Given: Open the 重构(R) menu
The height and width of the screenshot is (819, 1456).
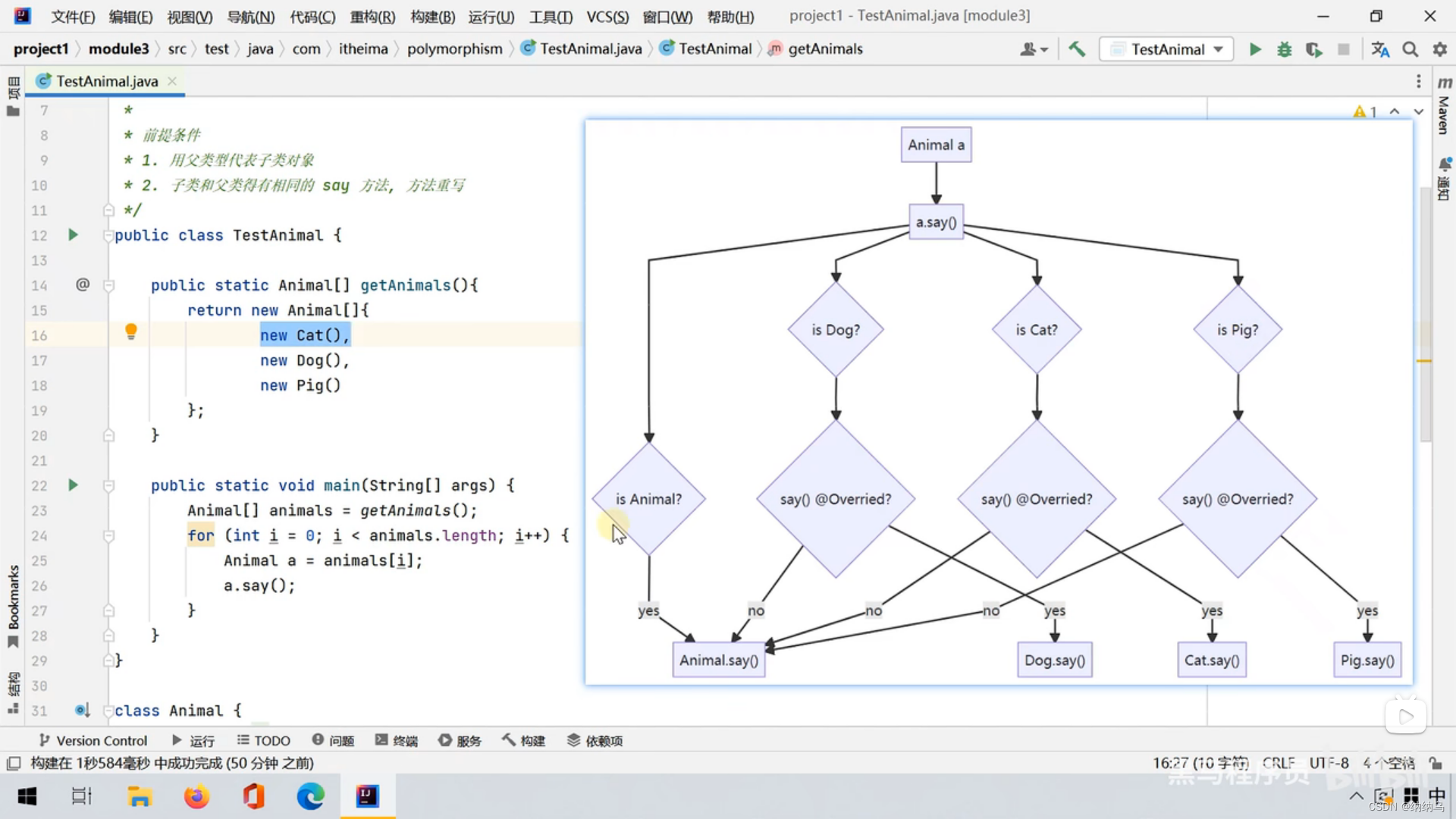Looking at the screenshot, I should tap(372, 17).
